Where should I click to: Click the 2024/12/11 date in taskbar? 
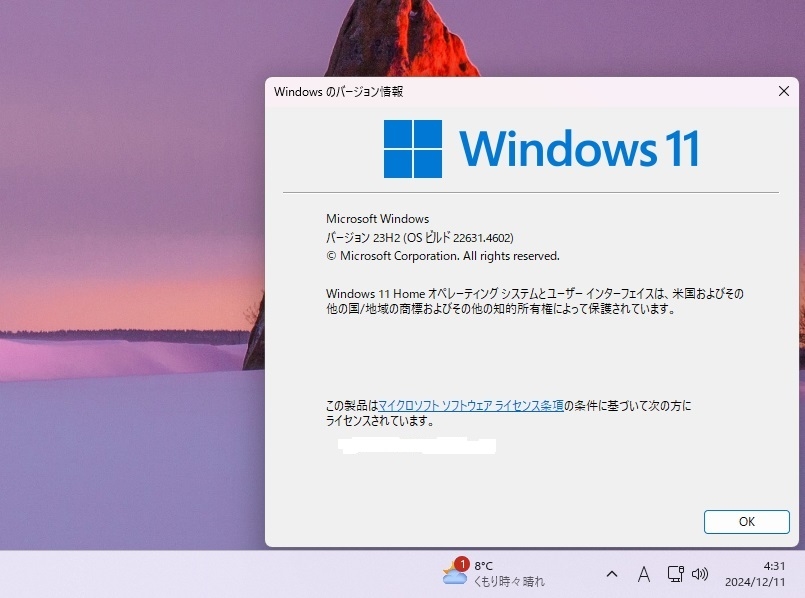pos(755,582)
